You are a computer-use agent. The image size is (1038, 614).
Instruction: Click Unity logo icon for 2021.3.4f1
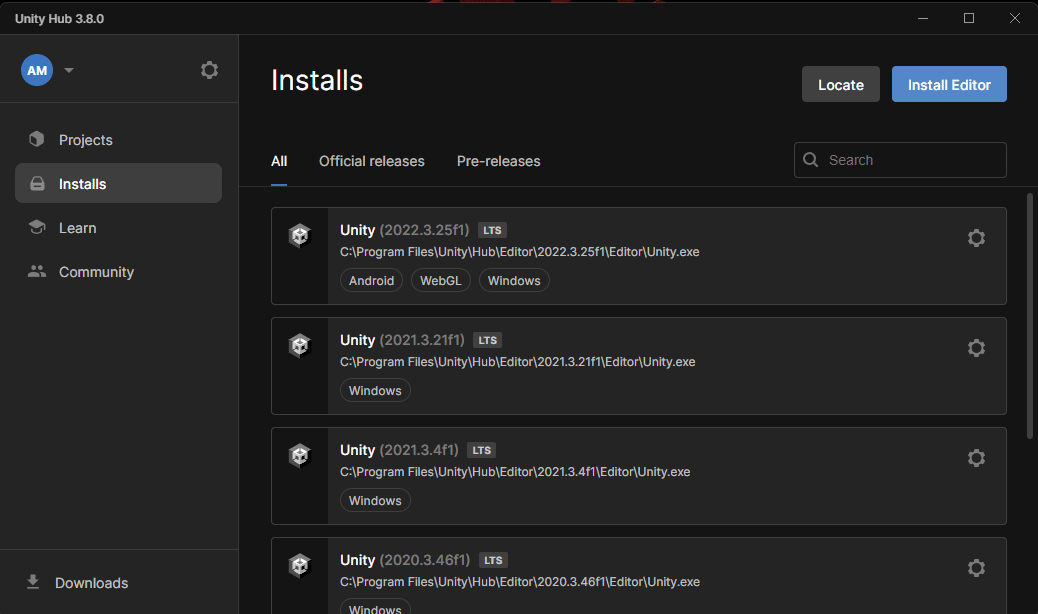[300, 455]
